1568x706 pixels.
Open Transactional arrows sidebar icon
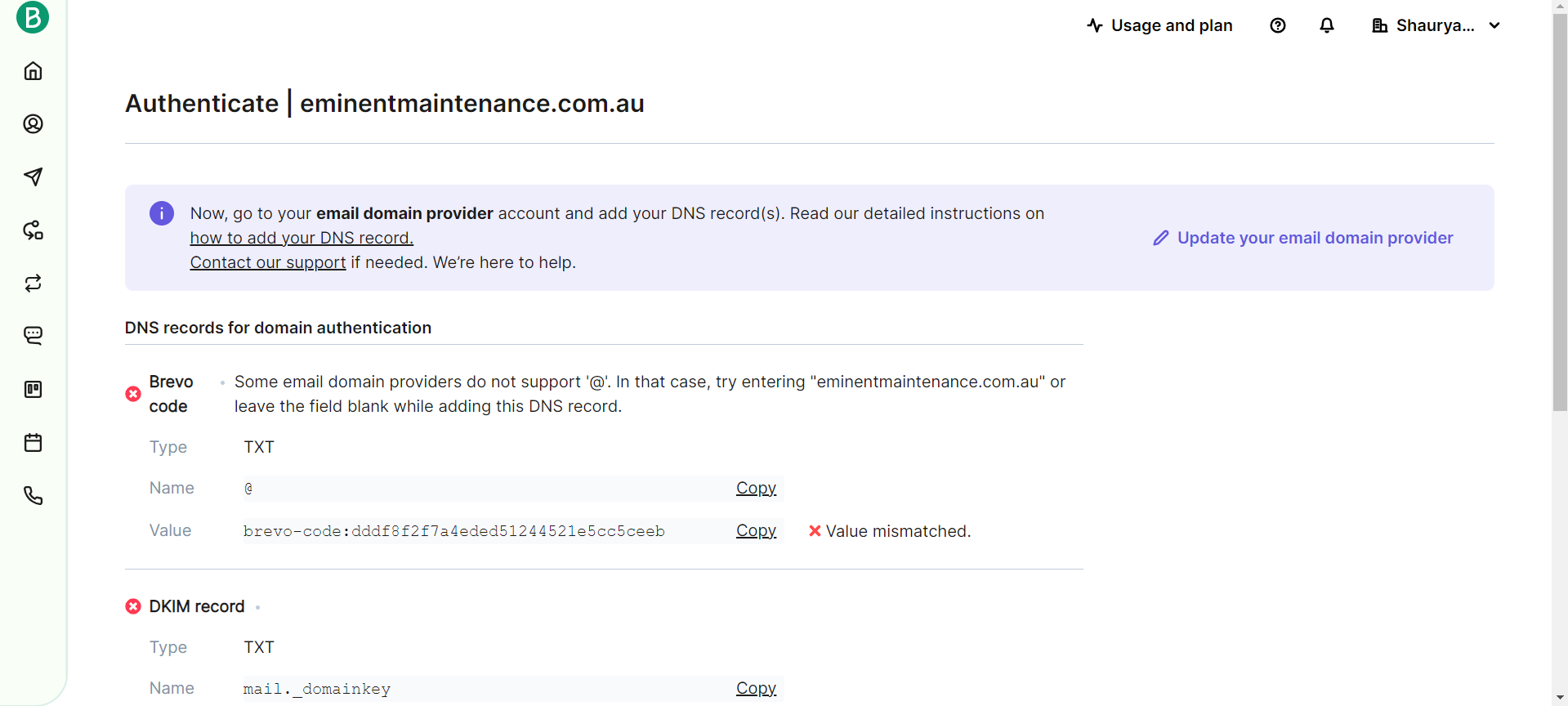point(33,284)
